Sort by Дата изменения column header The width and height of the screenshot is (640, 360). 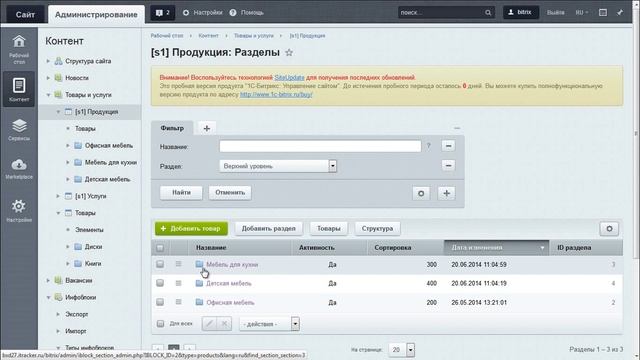[496, 248]
